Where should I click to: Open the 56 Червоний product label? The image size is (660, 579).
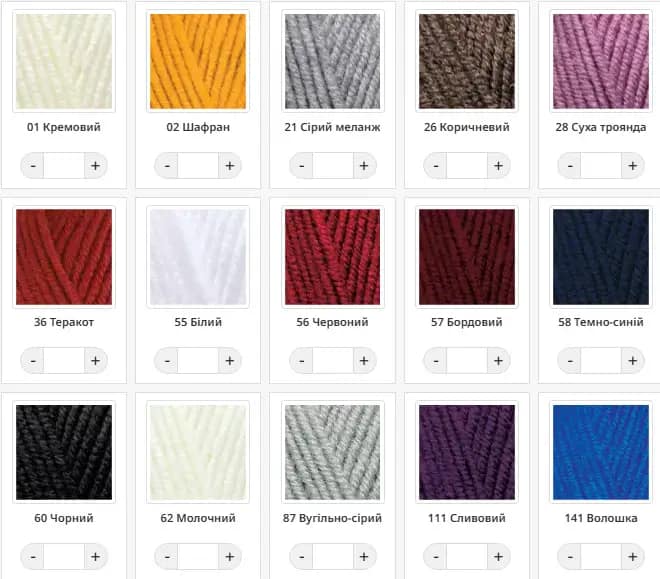click(x=332, y=322)
